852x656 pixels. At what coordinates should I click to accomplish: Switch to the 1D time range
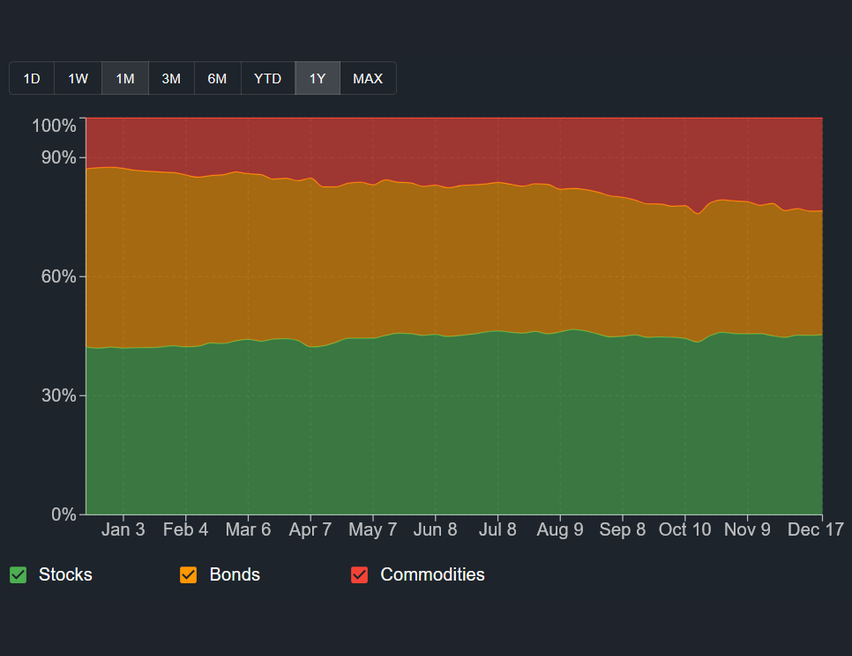click(31, 78)
